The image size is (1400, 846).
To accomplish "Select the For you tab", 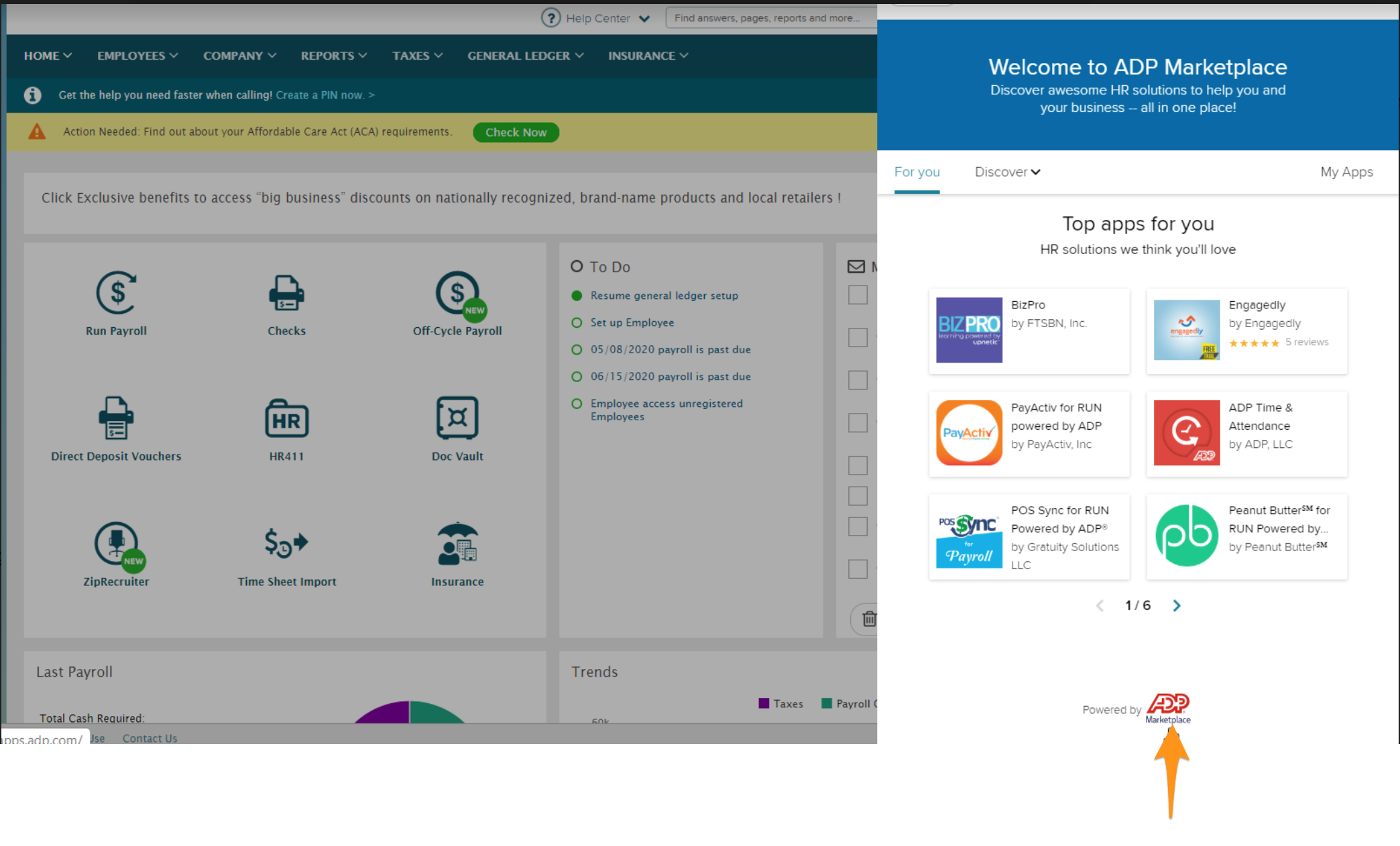I will click(x=917, y=172).
